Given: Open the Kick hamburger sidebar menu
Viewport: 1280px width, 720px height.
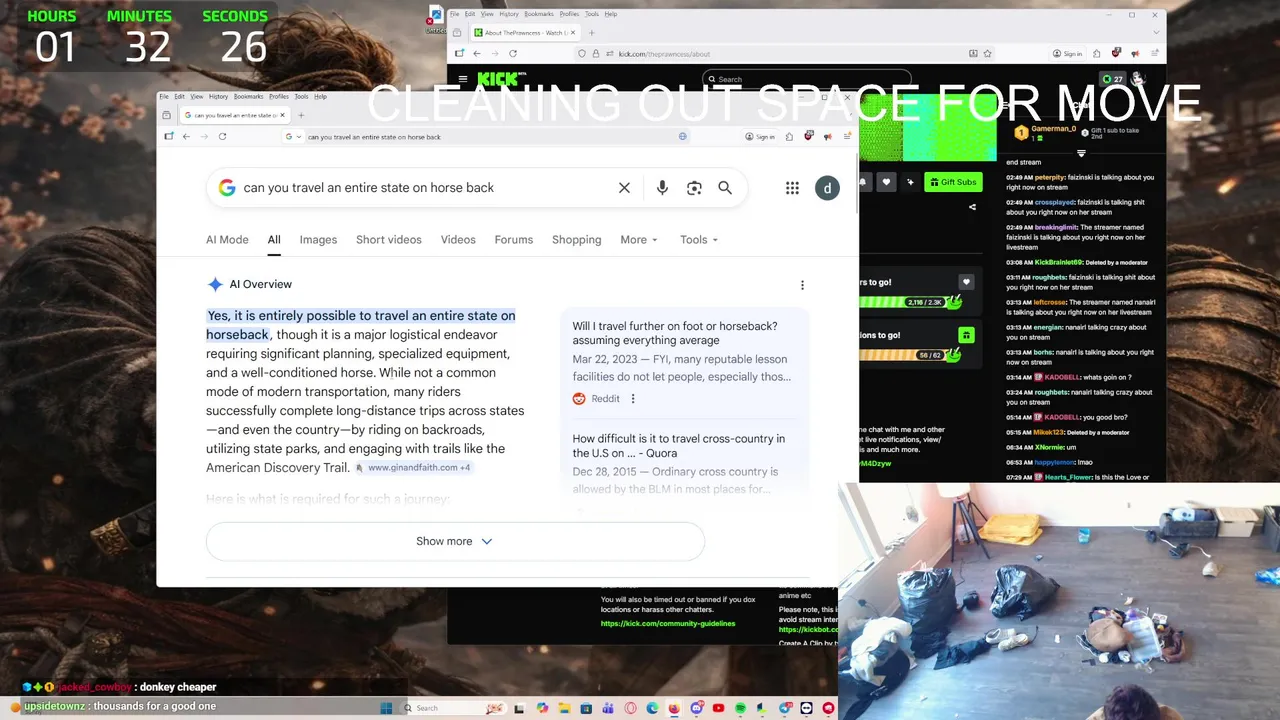Looking at the screenshot, I should tap(463, 79).
